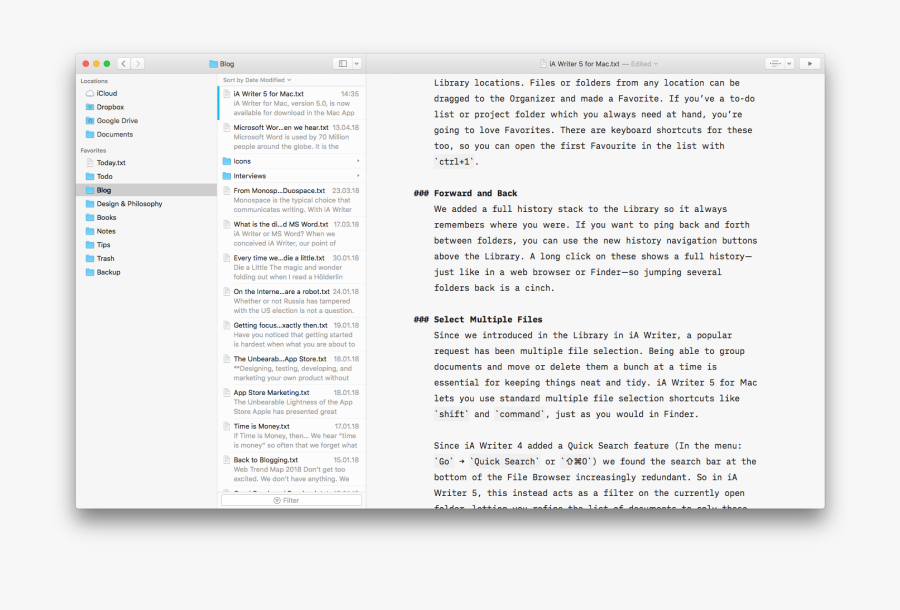900x610 pixels.
Task: Open the Today.txt favorite file
Action: (x=111, y=162)
